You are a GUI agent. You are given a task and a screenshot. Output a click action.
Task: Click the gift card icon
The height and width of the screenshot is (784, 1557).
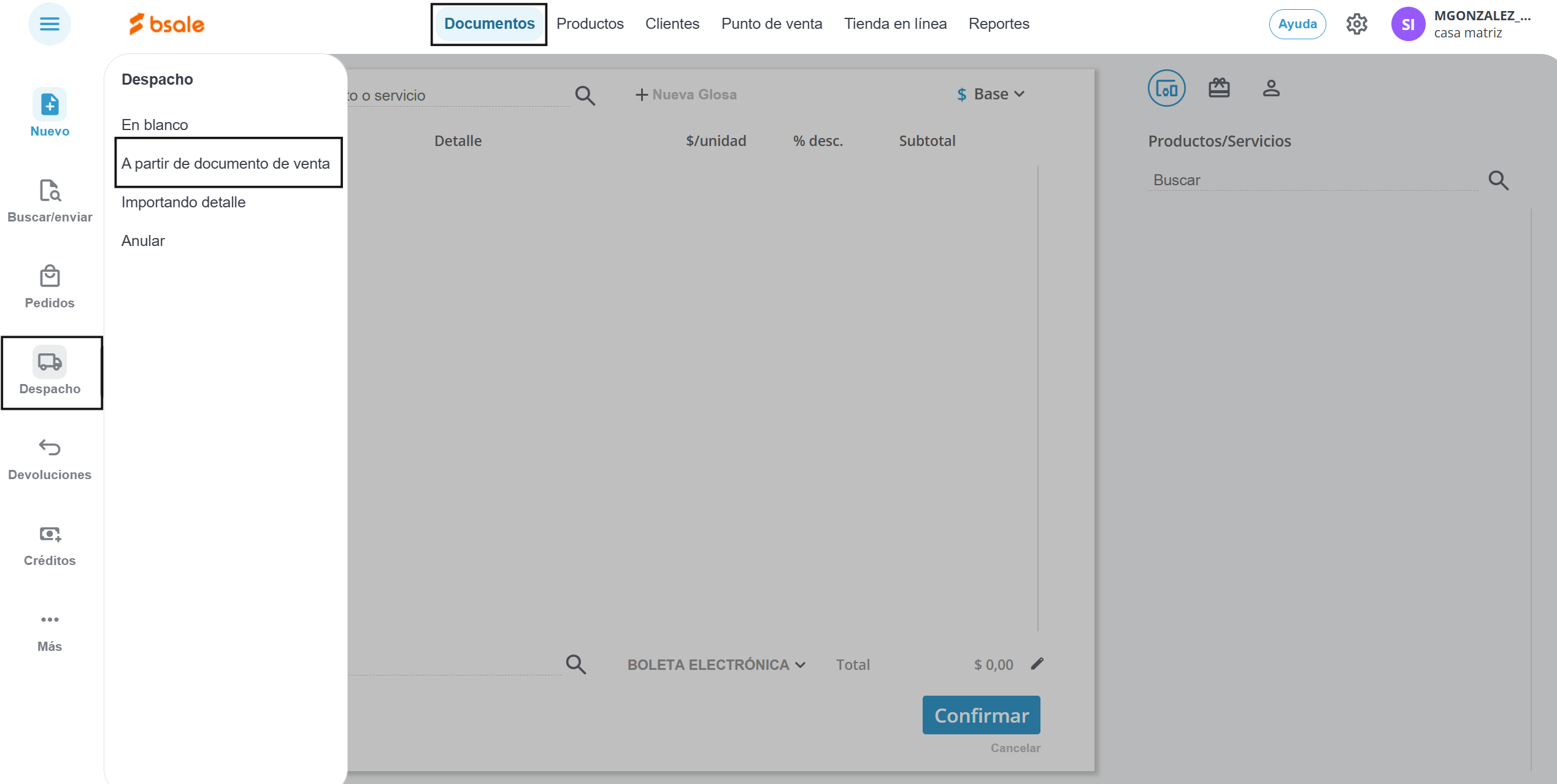(1218, 88)
